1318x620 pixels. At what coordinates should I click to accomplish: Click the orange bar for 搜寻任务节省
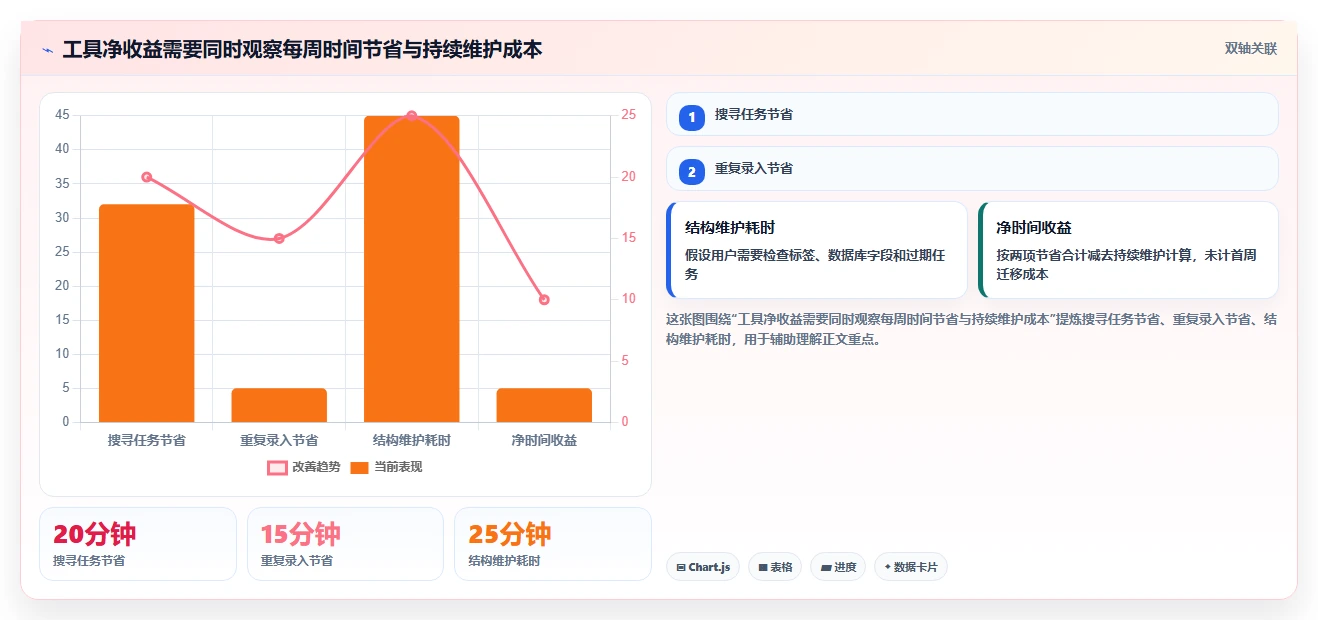(146, 313)
